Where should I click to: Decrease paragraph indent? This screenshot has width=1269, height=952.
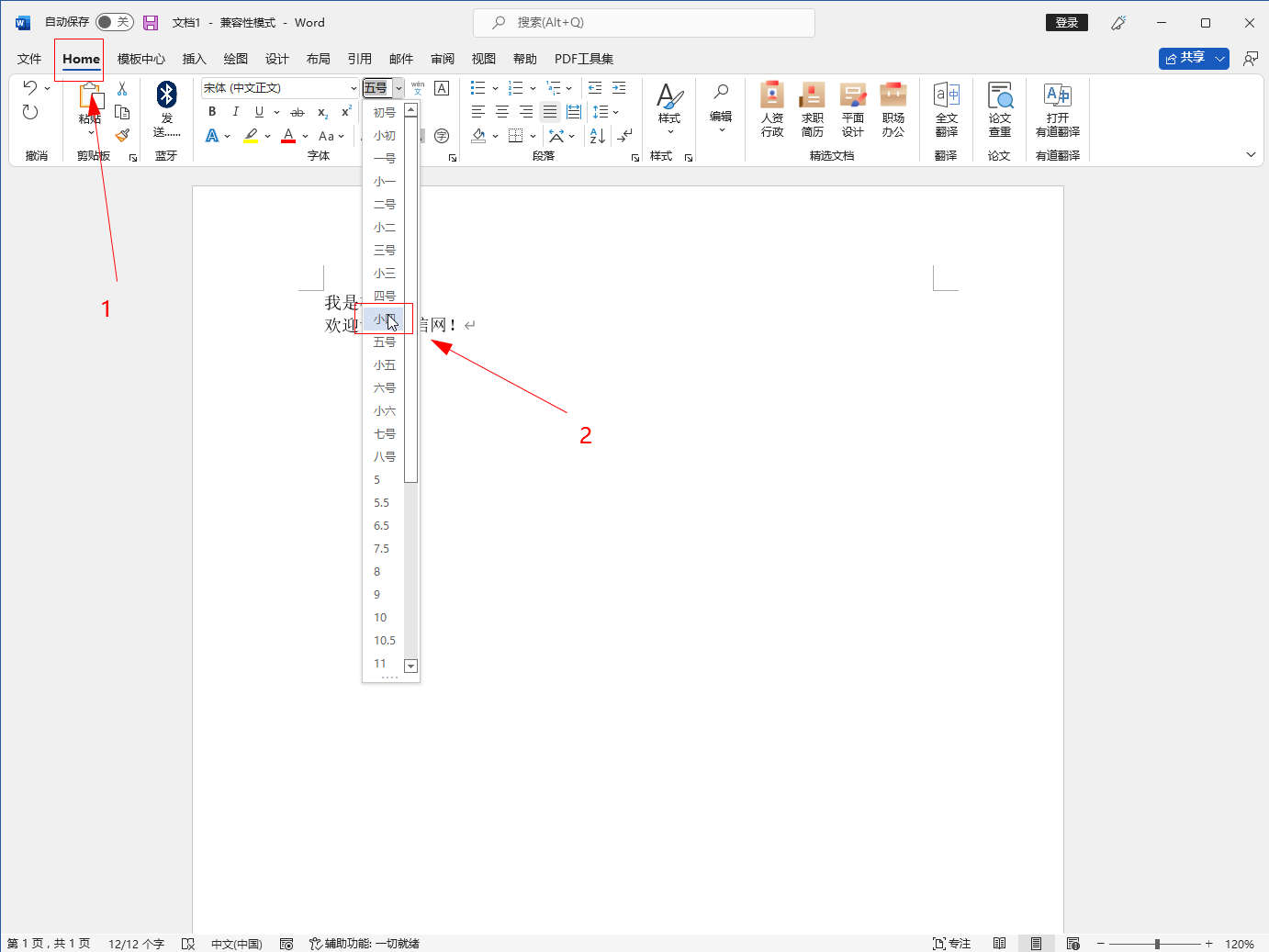595,88
